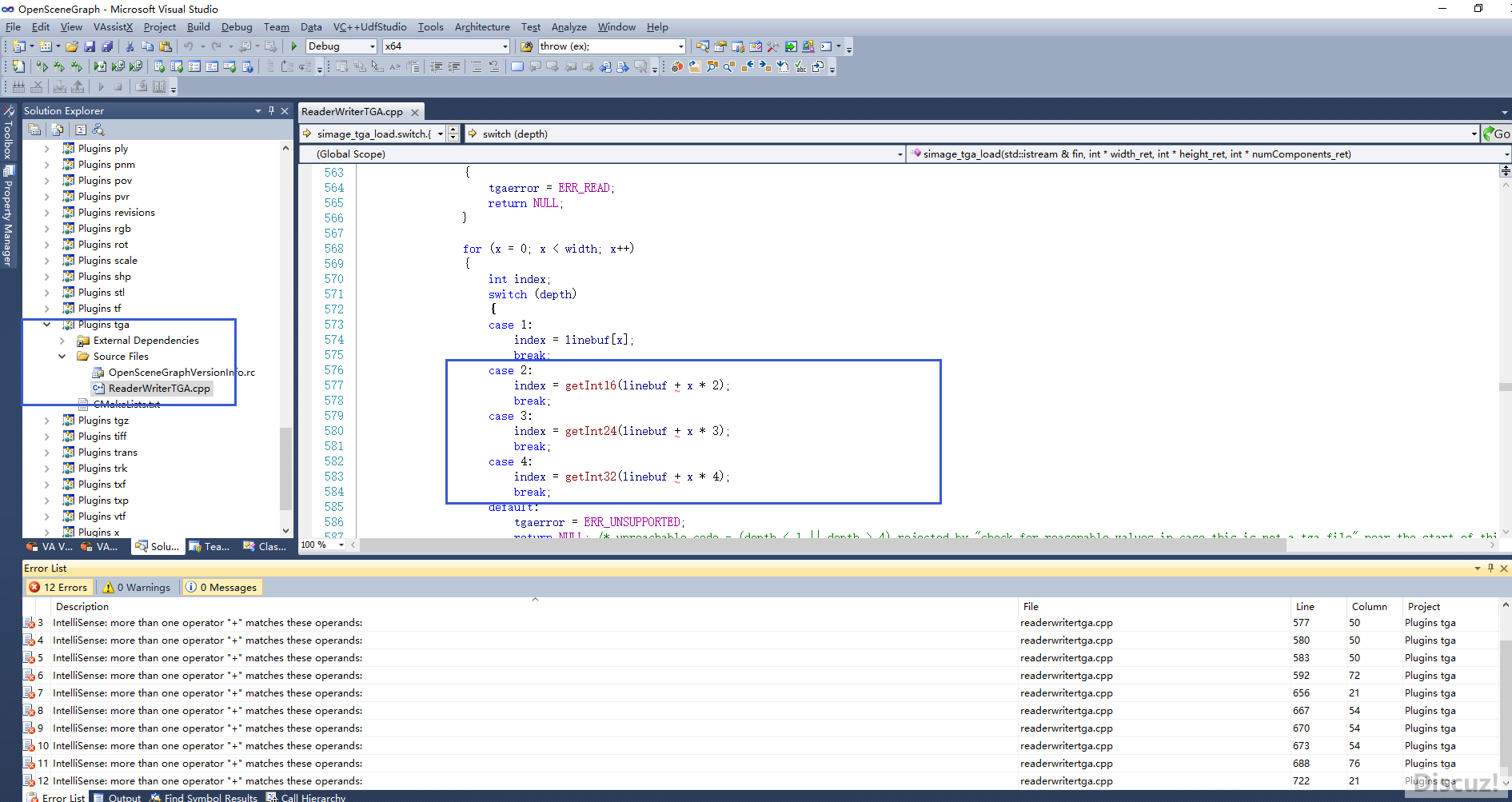Open the throw (ex); find dropdown

tap(680, 46)
